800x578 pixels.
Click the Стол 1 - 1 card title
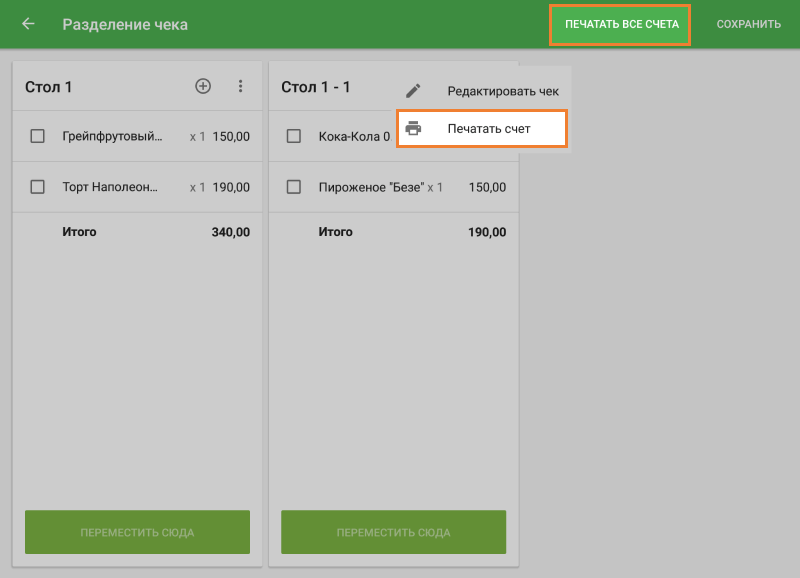pos(316,87)
